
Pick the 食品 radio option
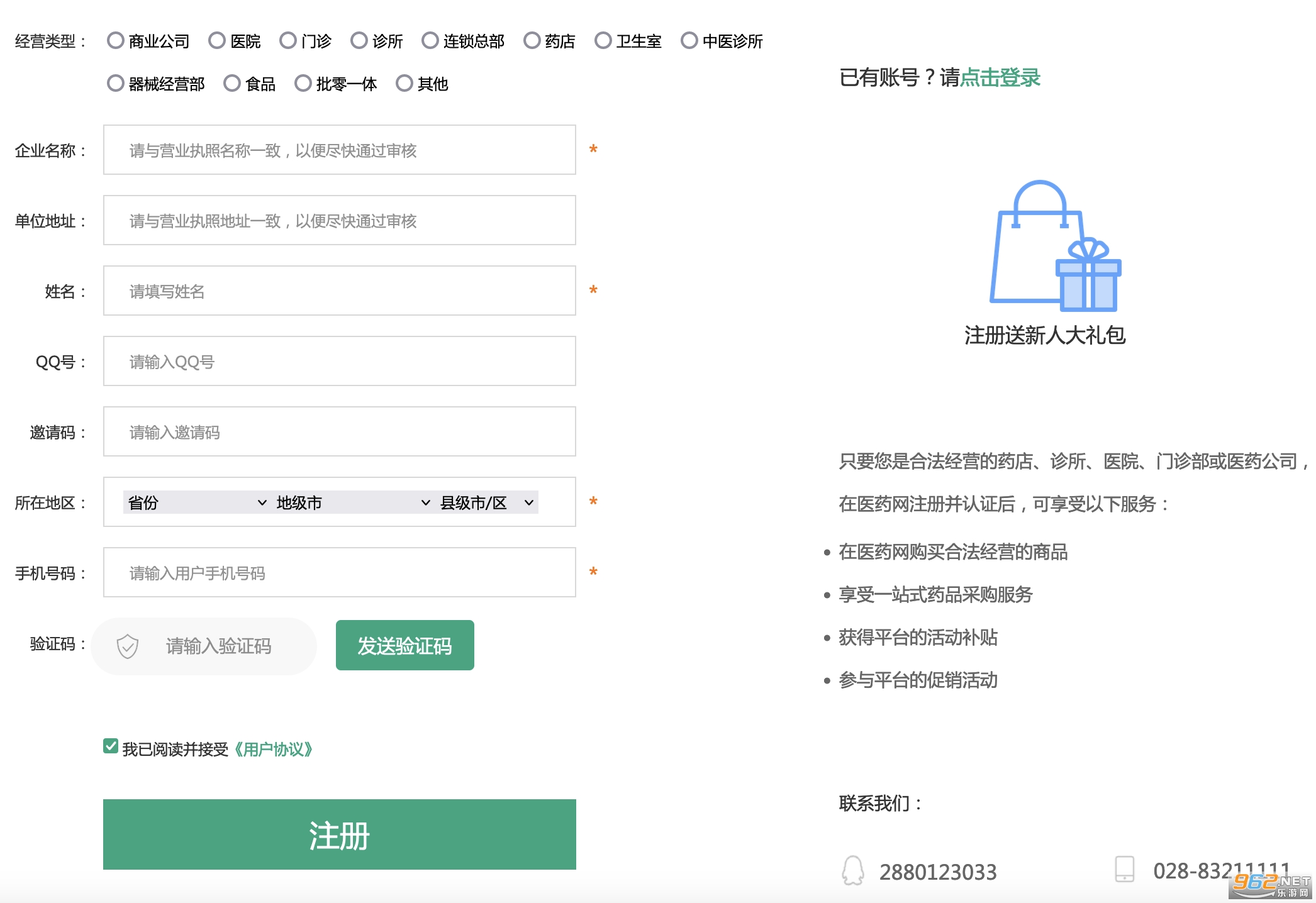[232, 84]
